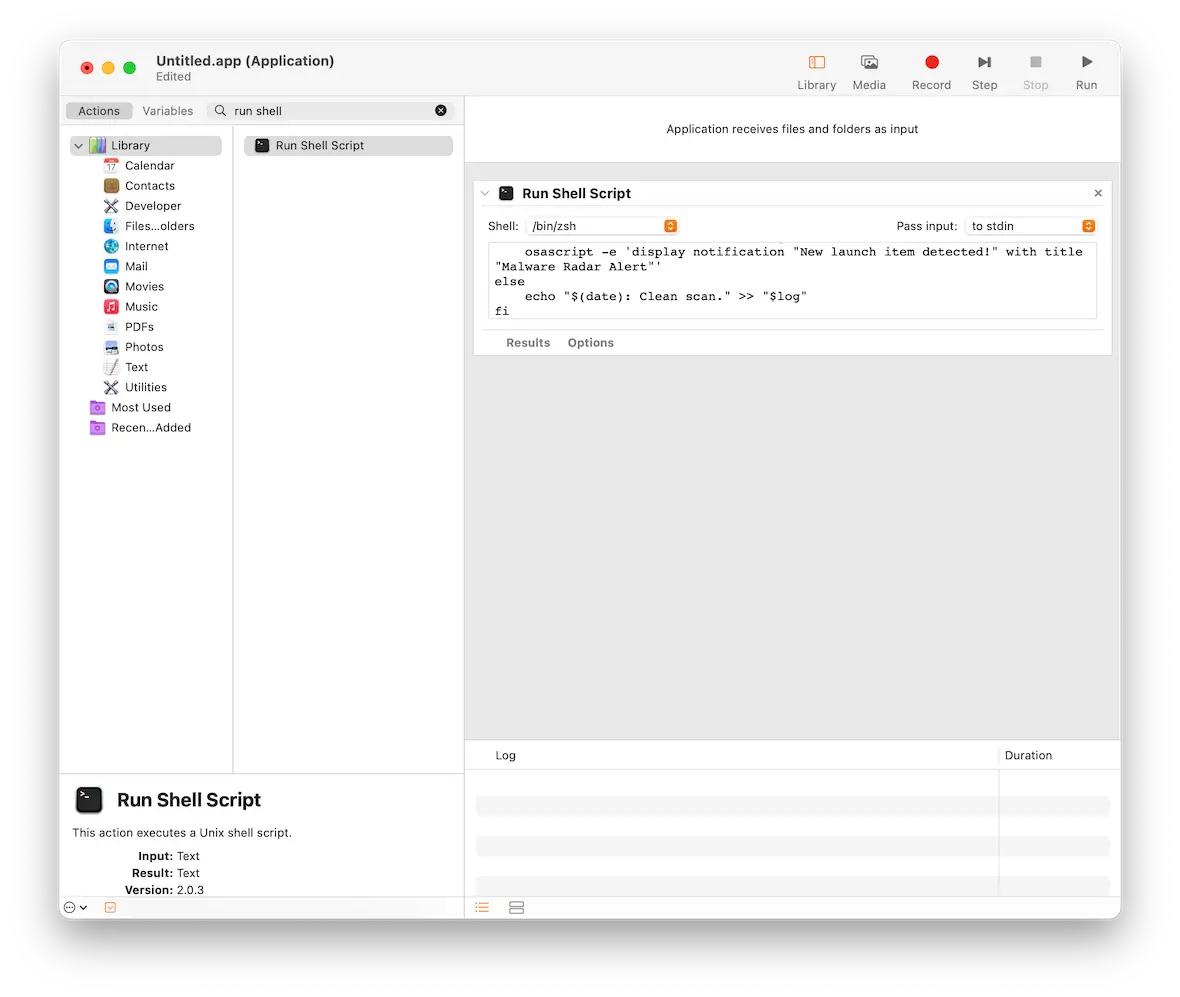Select the Text category icon
Viewport: 1180px width, 997px height.
point(111,367)
